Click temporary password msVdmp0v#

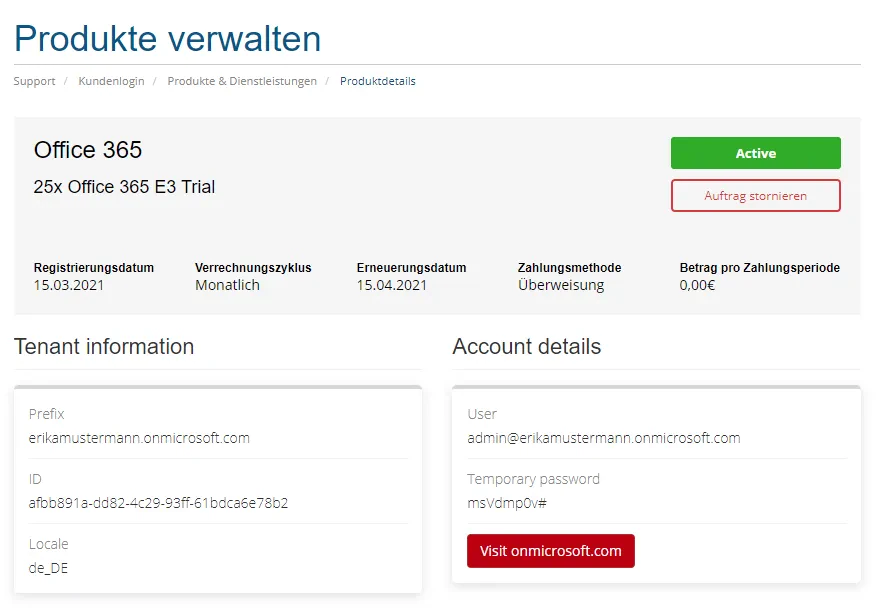[507, 503]
